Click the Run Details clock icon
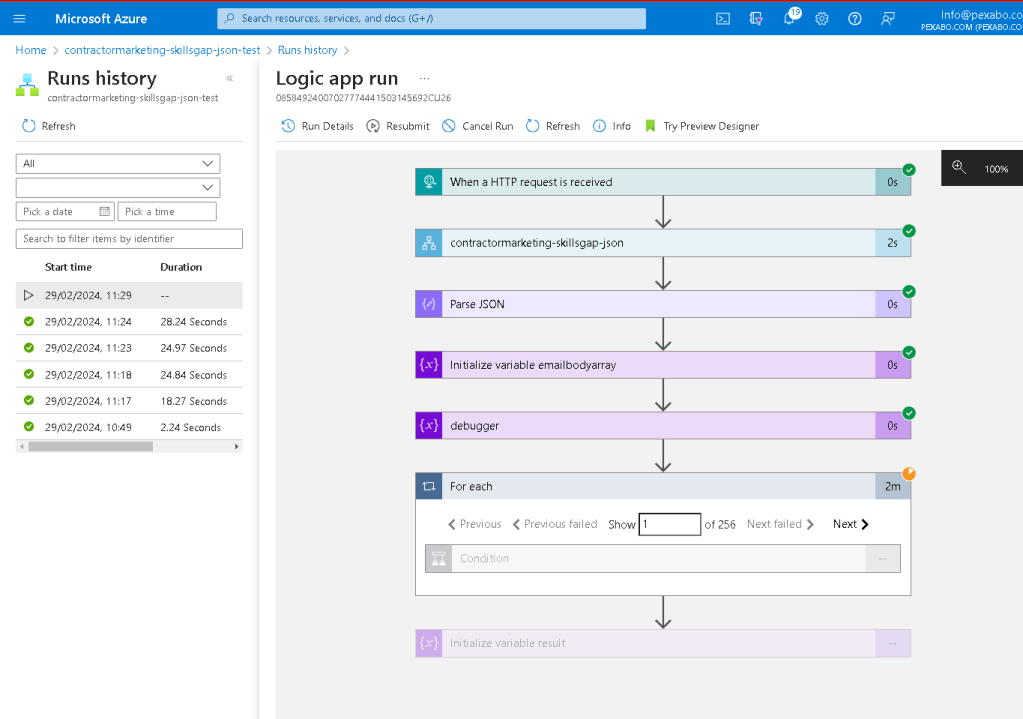The width and height of the screenshot is (1023, 719). point(288,126)
